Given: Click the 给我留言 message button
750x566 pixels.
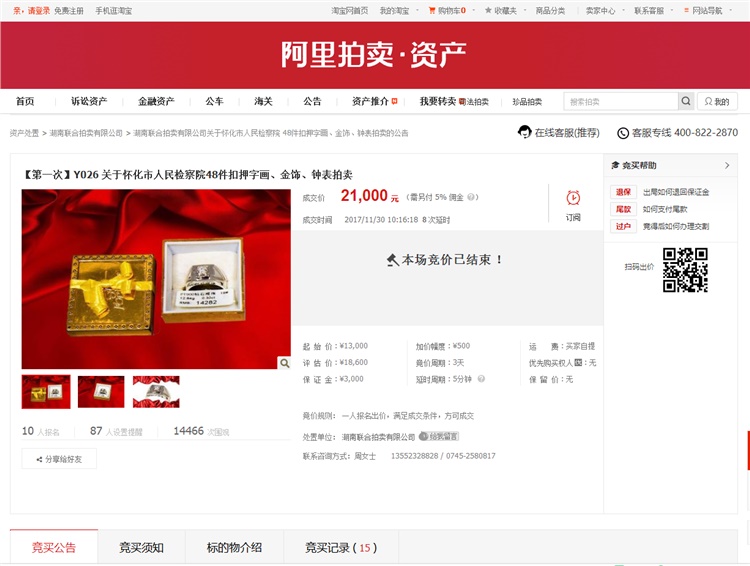Looking at the screenshot, I should (439, 436).
